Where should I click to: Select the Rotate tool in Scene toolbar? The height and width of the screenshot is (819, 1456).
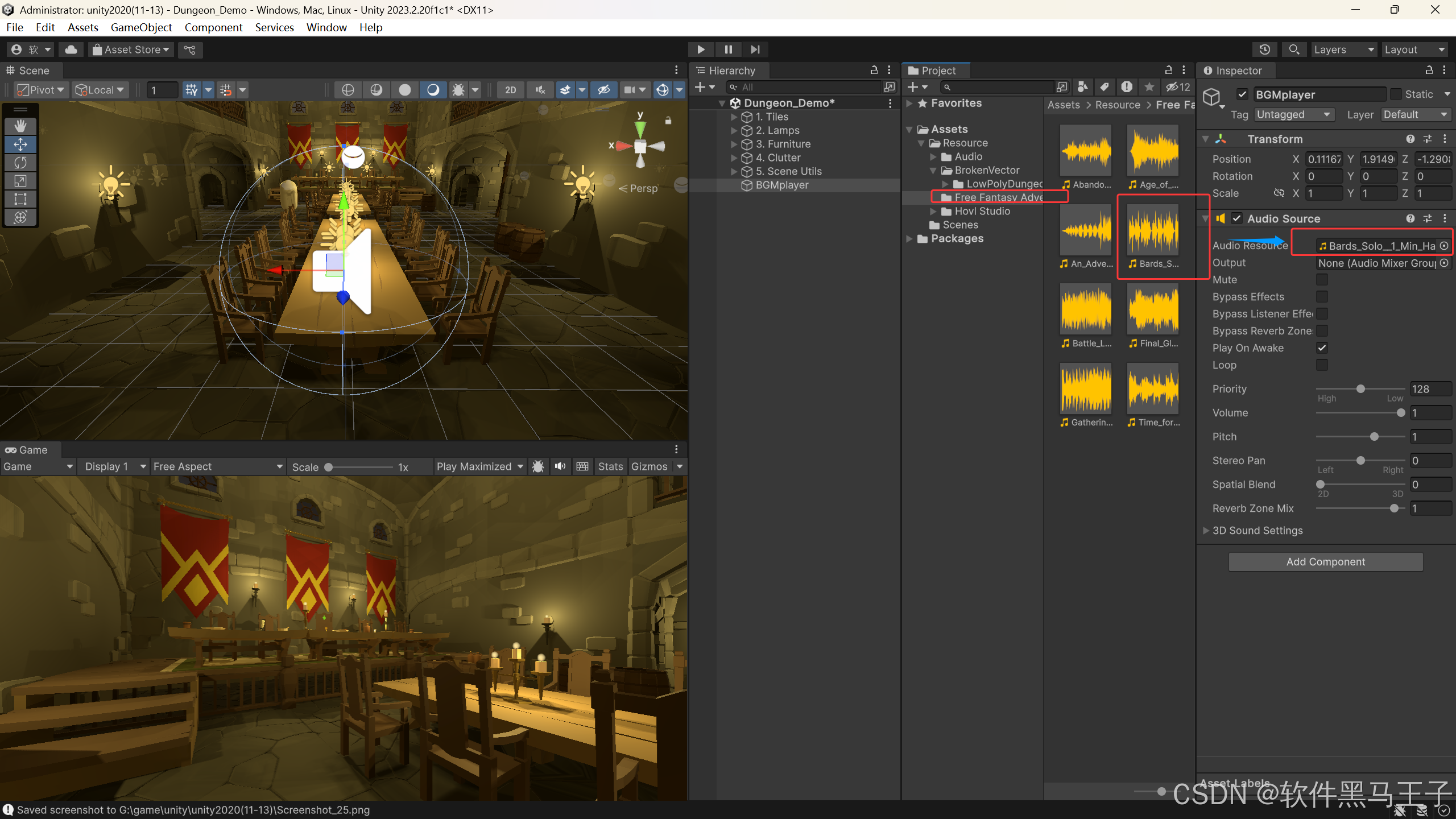point(20,163)
